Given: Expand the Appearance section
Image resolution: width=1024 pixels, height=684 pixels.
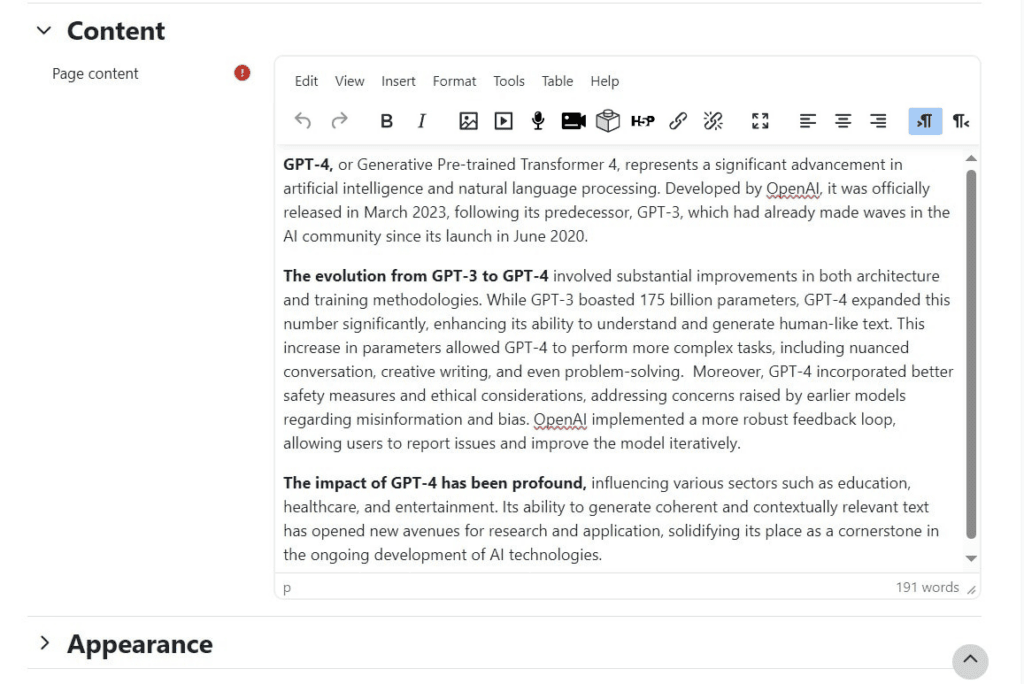Looking at the screenshot, I should pyautogui.click(x=44, y=643).
